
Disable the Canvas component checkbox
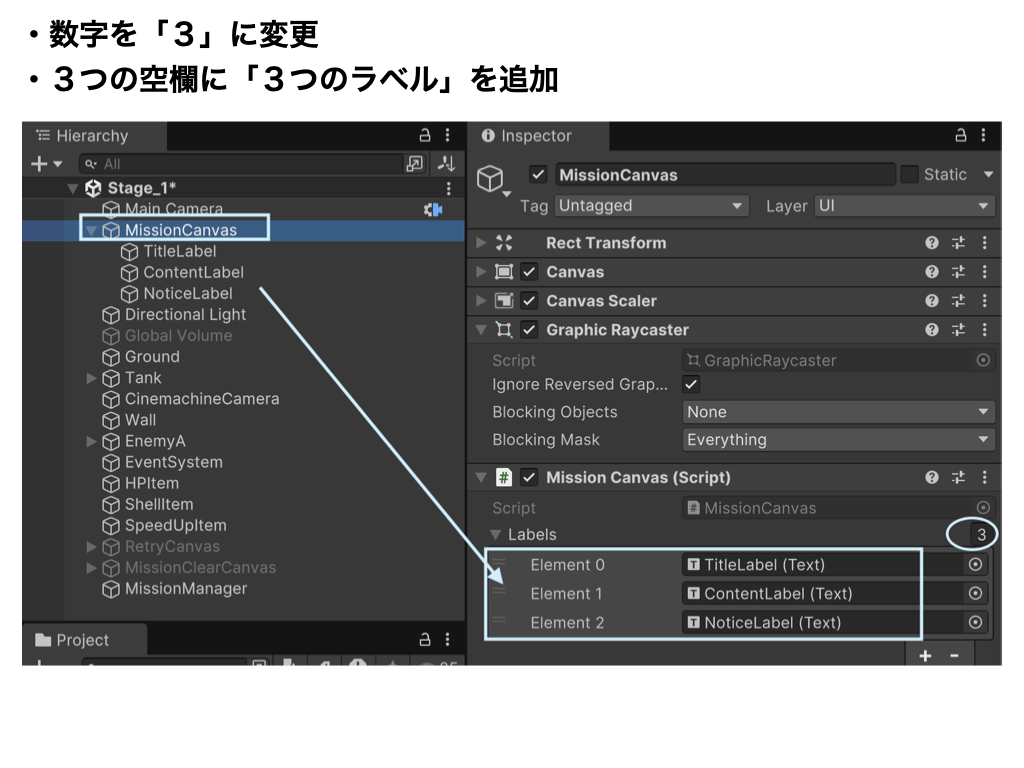click(529, 272)
